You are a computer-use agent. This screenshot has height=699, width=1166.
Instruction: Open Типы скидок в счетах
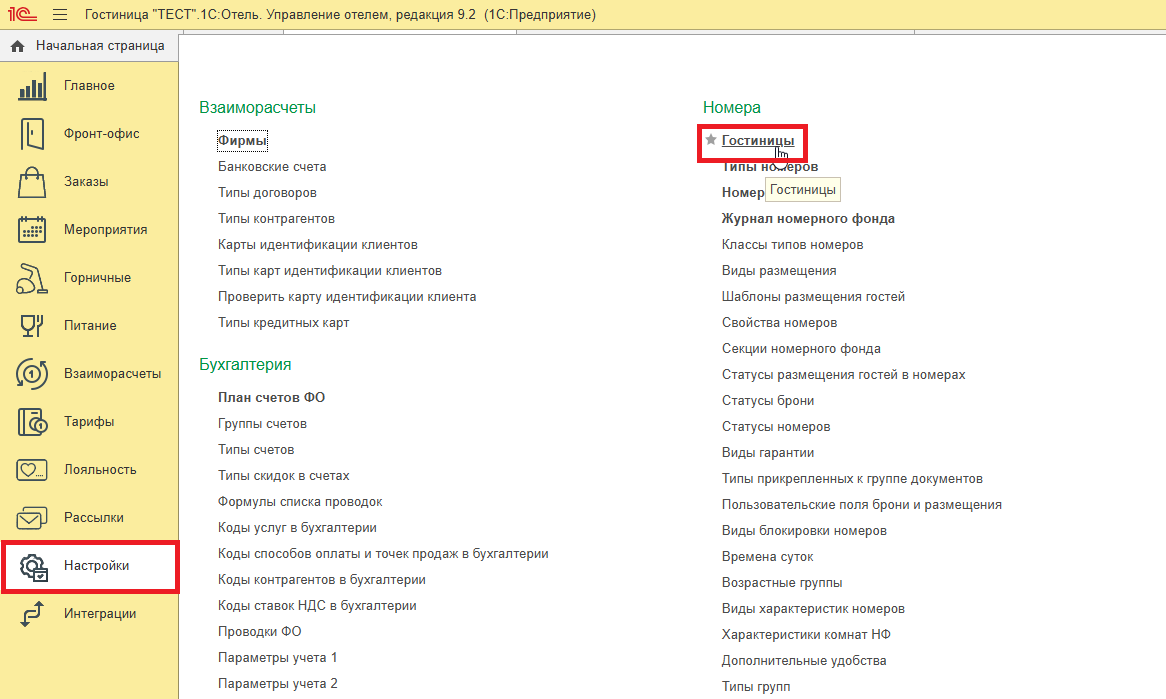283,476
